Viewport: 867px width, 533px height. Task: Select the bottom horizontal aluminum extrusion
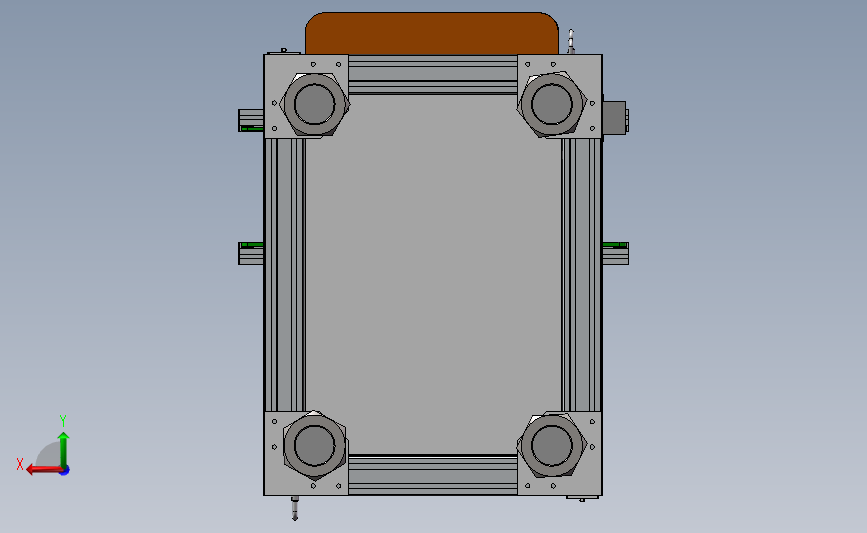(x=433, y=475)
